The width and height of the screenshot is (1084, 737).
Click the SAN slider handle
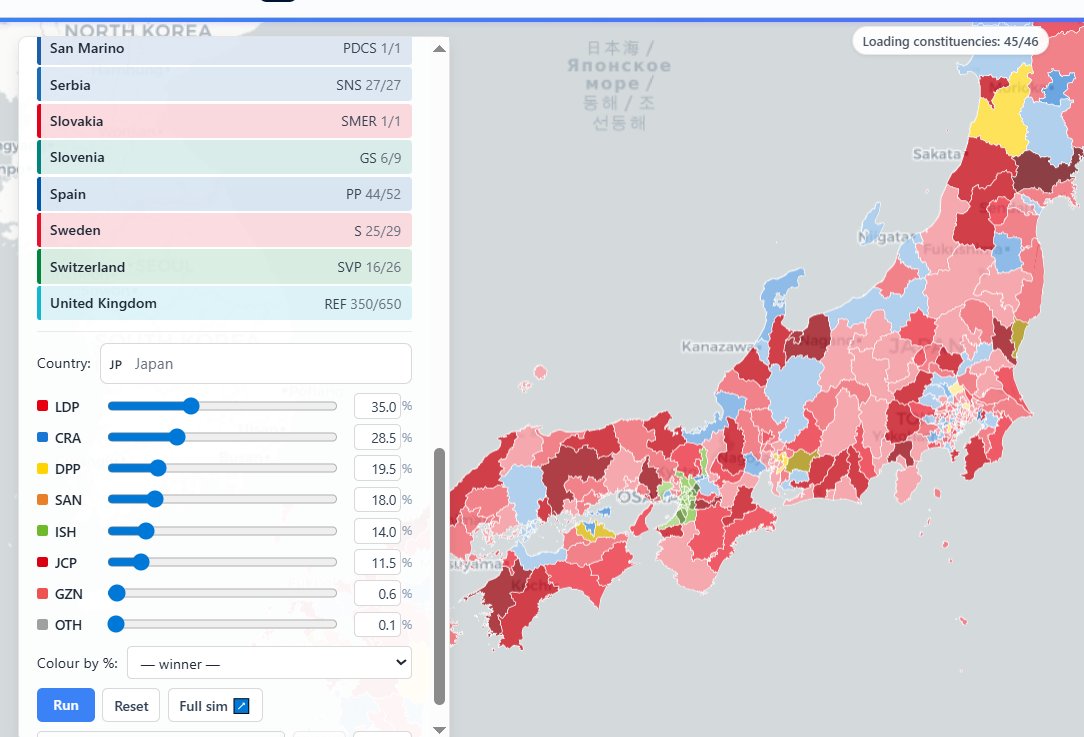coord(155,499)
